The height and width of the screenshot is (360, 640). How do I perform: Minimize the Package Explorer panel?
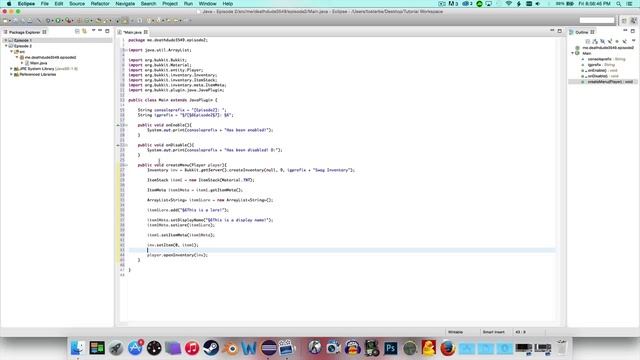click(100, 31)
